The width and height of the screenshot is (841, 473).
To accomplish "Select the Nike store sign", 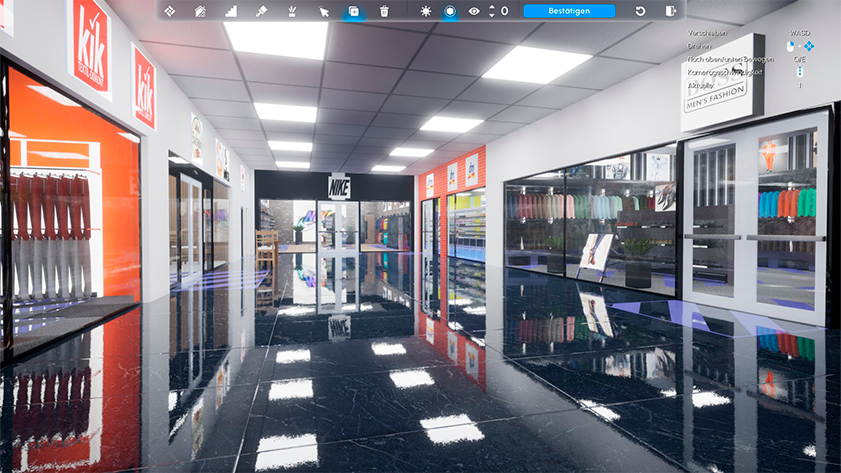I will 338,185.
